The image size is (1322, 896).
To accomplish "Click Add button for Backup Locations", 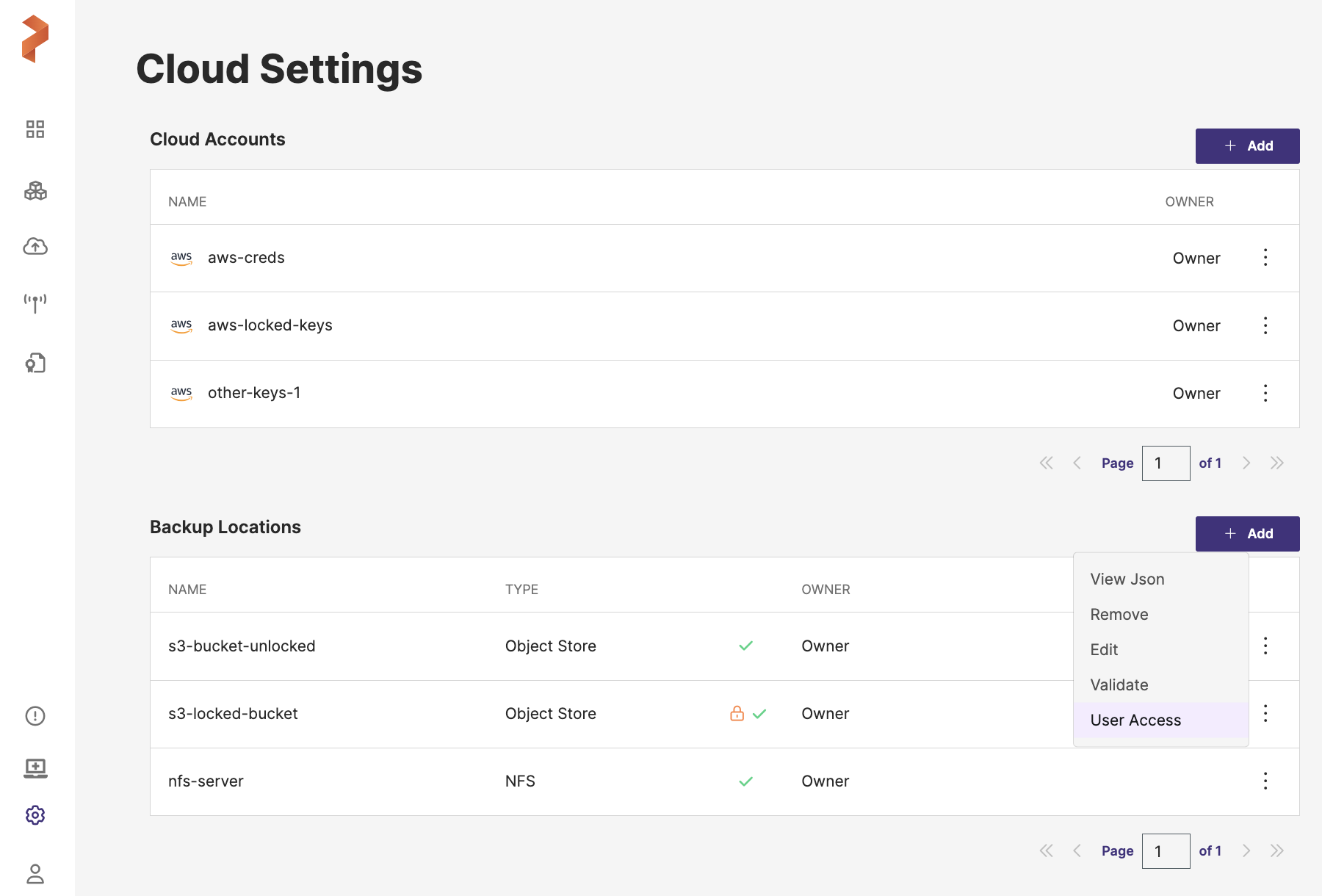I will coord(1247,534).
